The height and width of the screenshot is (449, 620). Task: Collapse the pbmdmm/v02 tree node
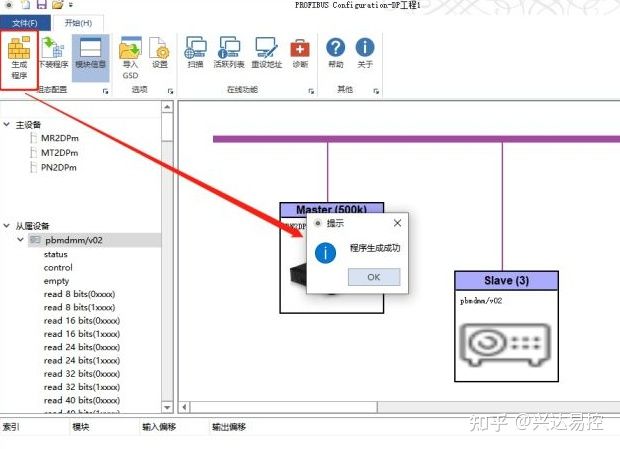20,240
